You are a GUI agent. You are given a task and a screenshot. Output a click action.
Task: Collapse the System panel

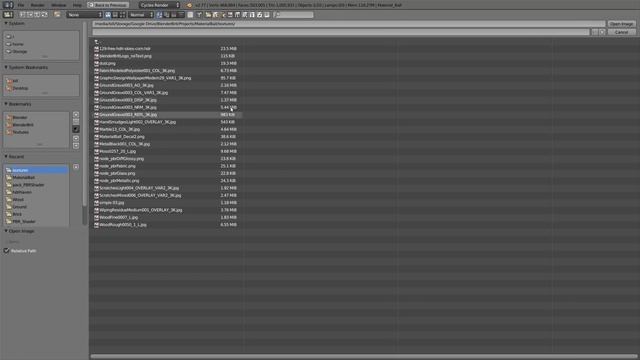[6, 23]
